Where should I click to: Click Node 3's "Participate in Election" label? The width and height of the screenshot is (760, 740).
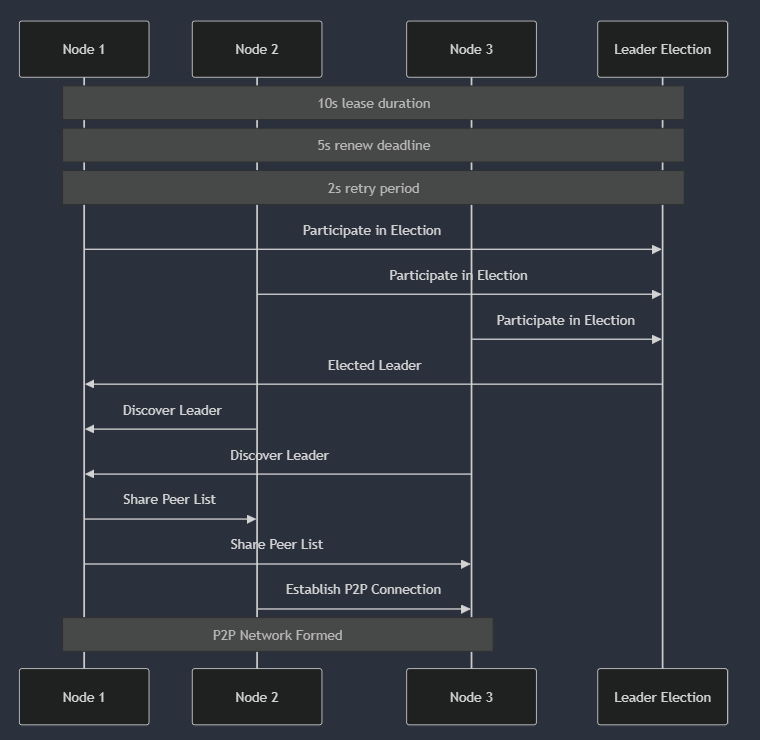pos(565,321)
